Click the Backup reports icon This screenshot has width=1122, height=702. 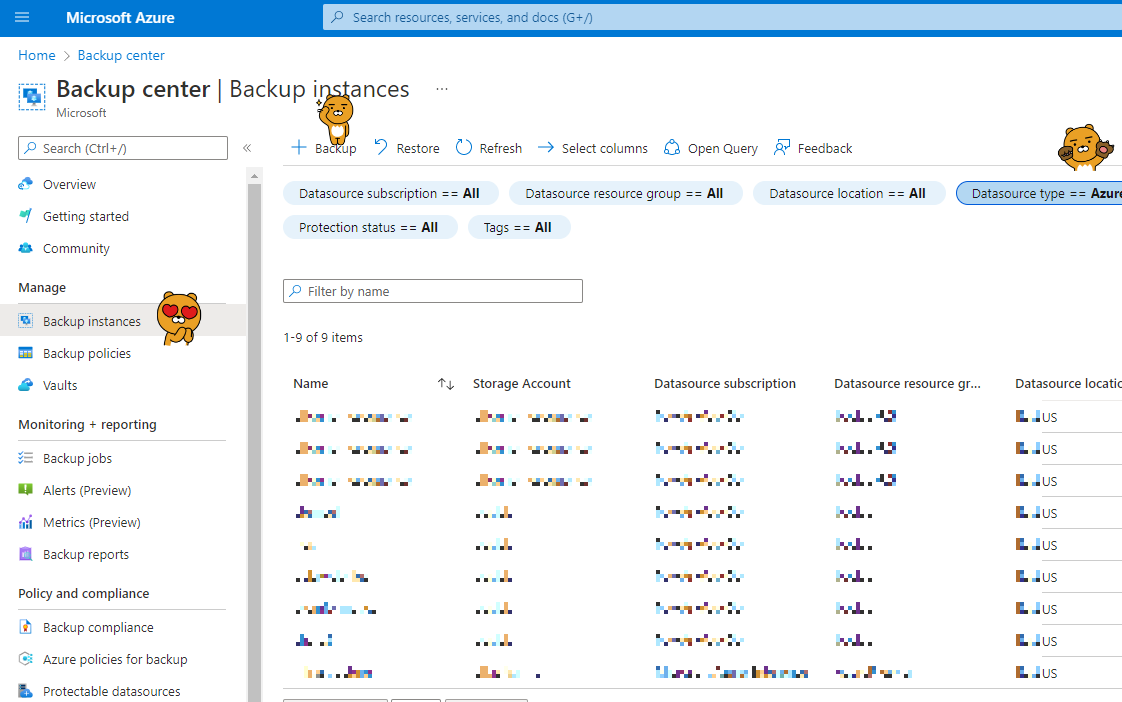tap(26, 554)
